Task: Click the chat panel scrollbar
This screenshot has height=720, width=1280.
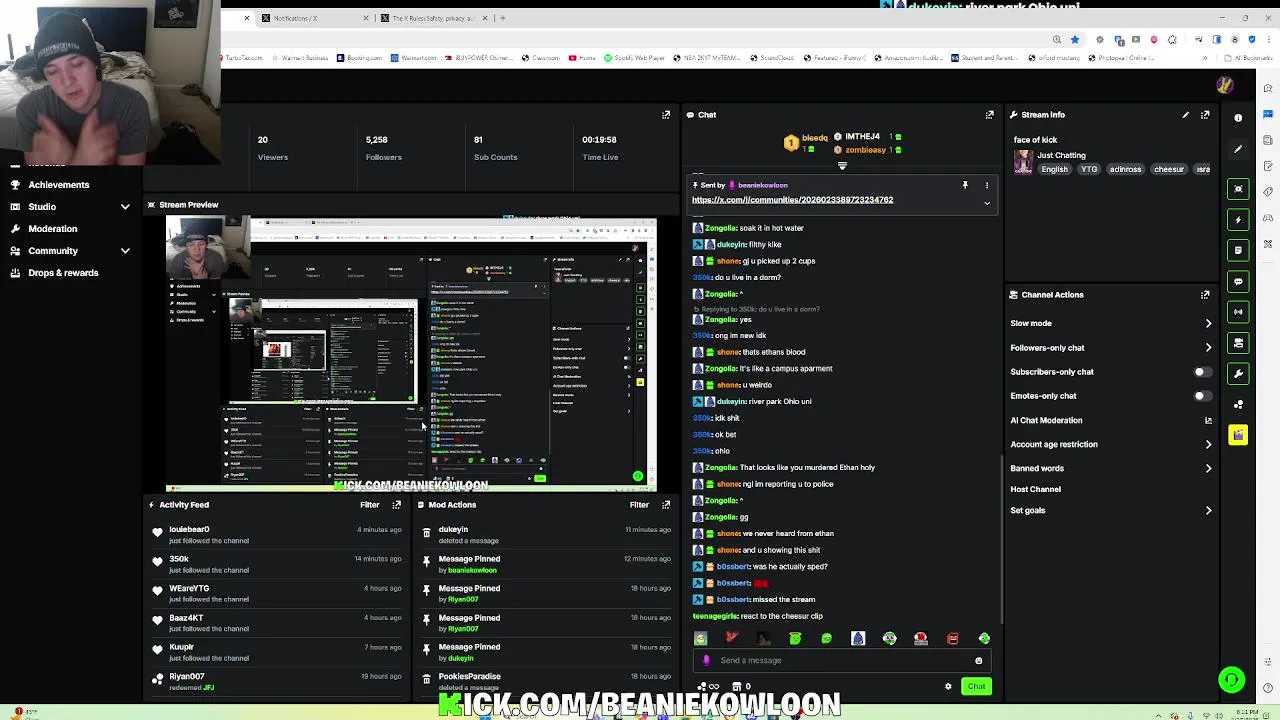Action: (x=1002, y=540)
